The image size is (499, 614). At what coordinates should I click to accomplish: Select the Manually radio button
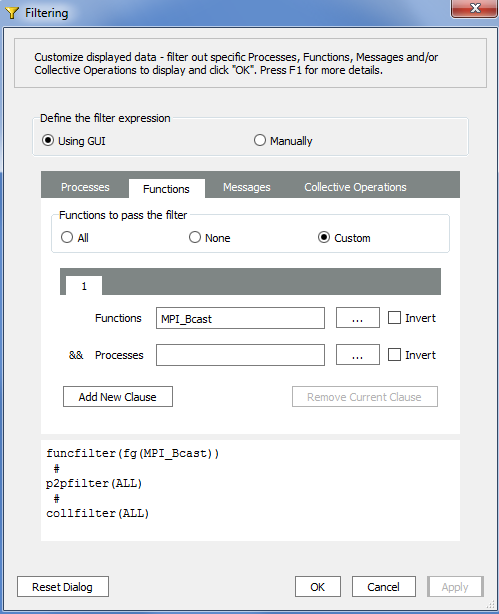[260, 140]
